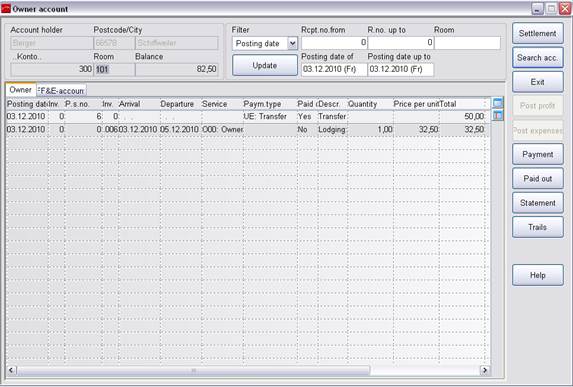
Task: Click the Search acc. button
Action: click(538, 58)
